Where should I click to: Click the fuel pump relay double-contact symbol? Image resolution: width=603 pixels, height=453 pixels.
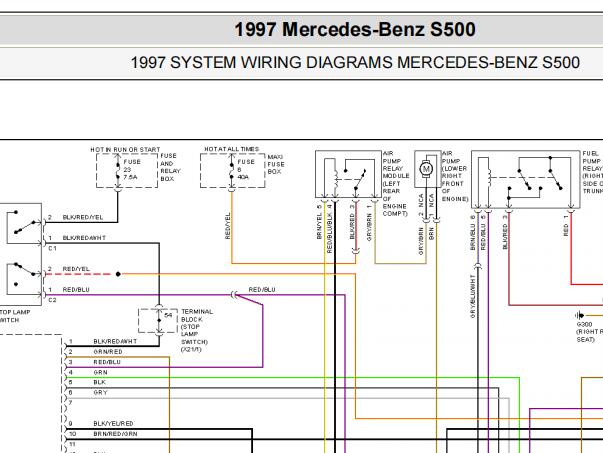[526, 179]
